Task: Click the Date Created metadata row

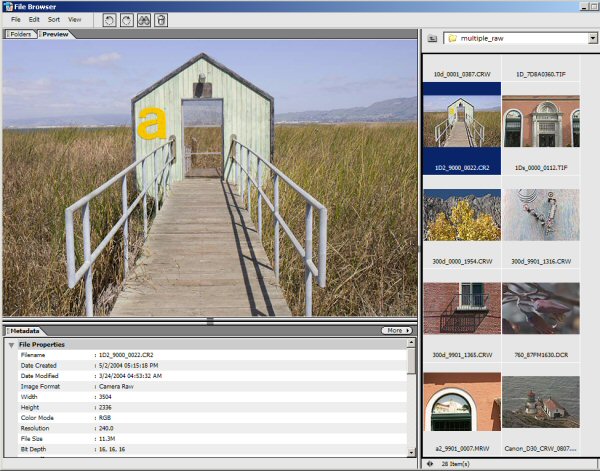Action: click(212, 365)
